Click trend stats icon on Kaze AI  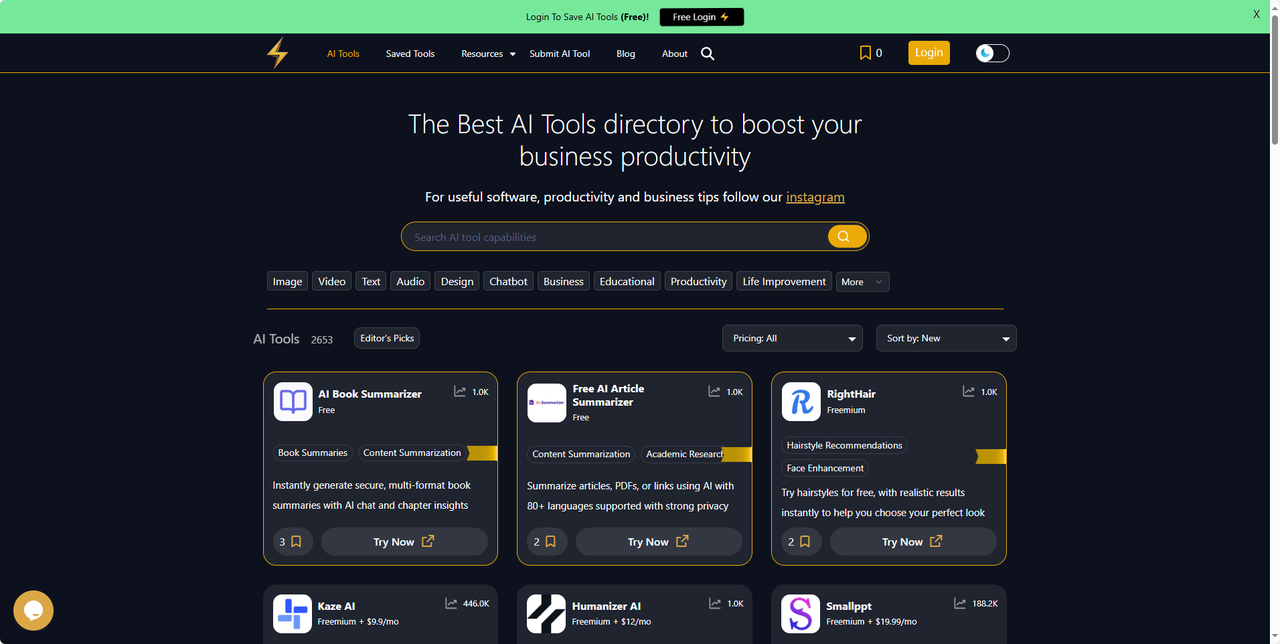[452, 604]
